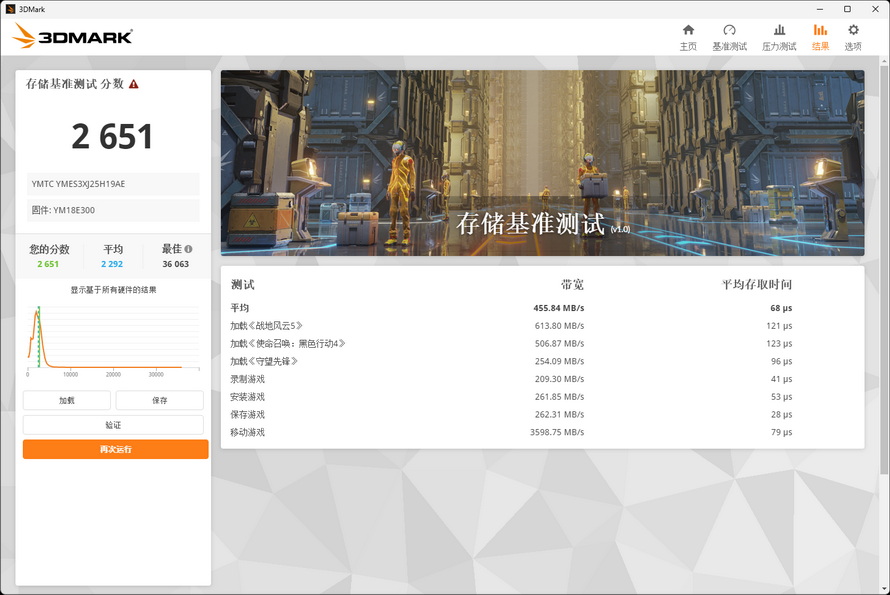This screenshot has width=890, height=595.
Task: Click access time value 68 µs
Action: click(781, 308)
